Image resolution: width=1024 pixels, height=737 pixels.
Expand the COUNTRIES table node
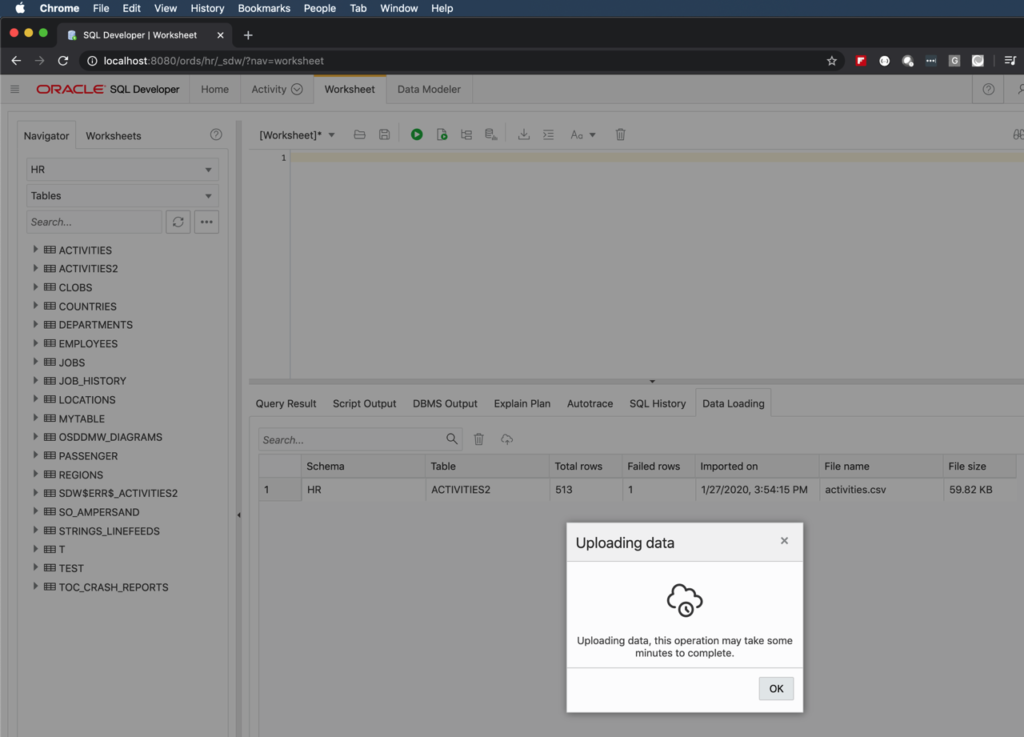35,306
